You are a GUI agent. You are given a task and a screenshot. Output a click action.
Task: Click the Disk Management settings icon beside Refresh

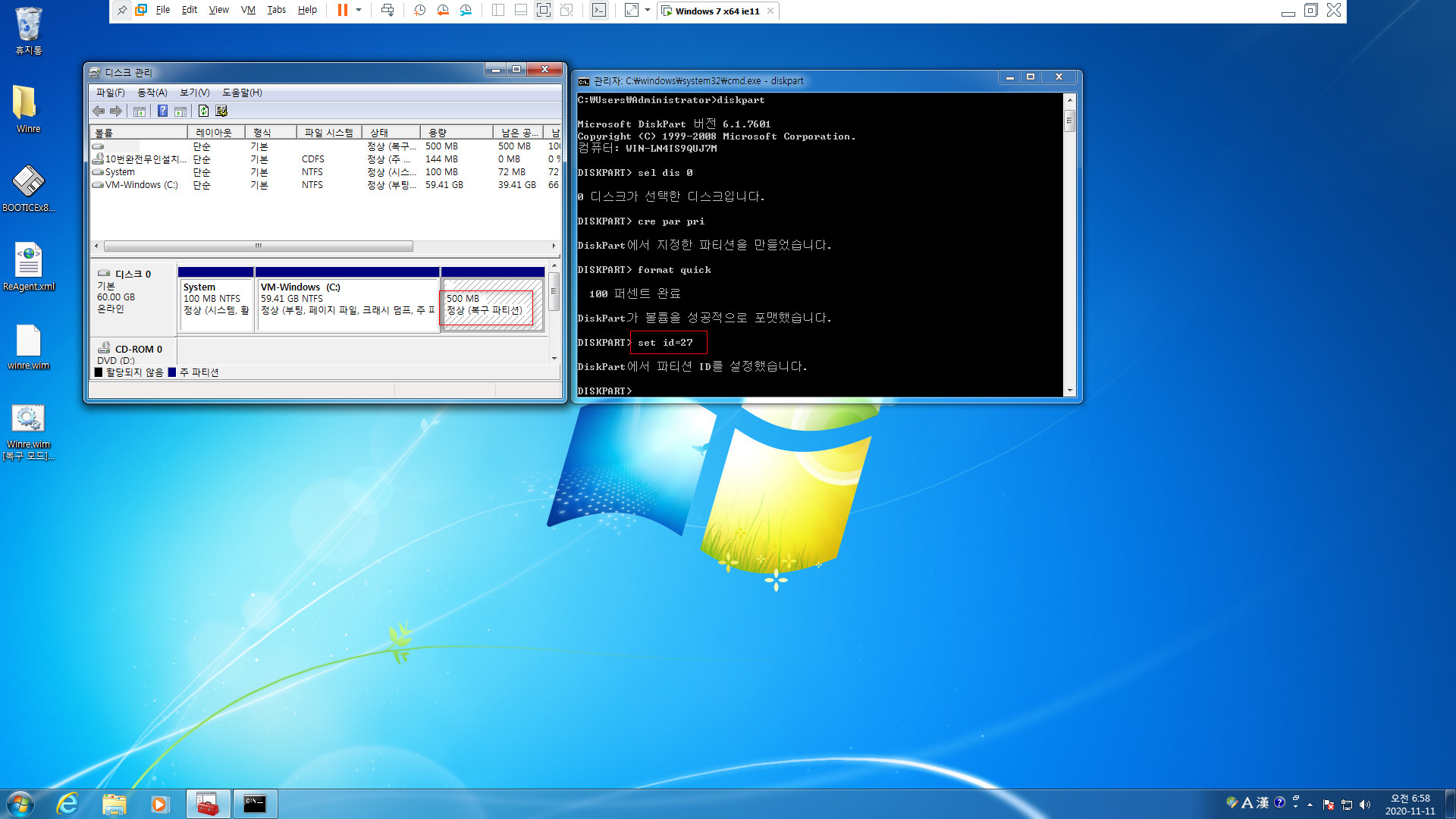(x=221, y=111)
